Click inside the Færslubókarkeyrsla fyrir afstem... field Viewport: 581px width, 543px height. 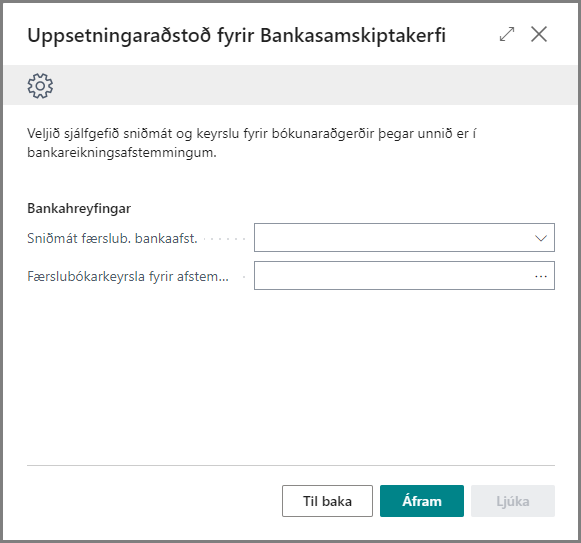click(404, 275)
